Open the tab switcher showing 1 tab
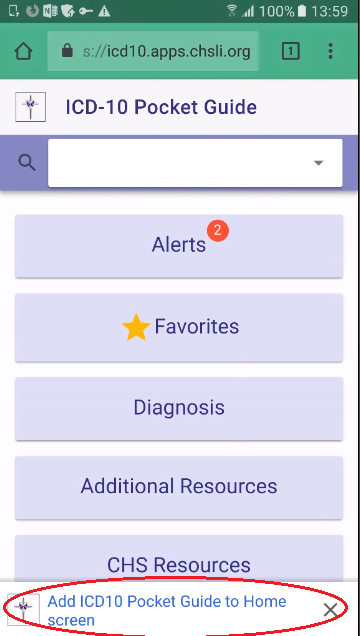360x636 pixels. 291,52
